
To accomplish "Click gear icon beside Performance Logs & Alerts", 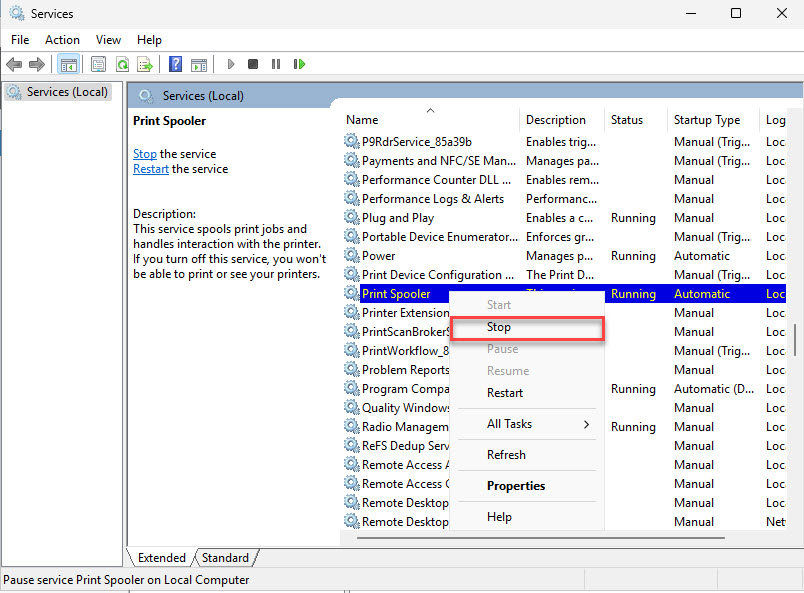I will coord(351,198).
